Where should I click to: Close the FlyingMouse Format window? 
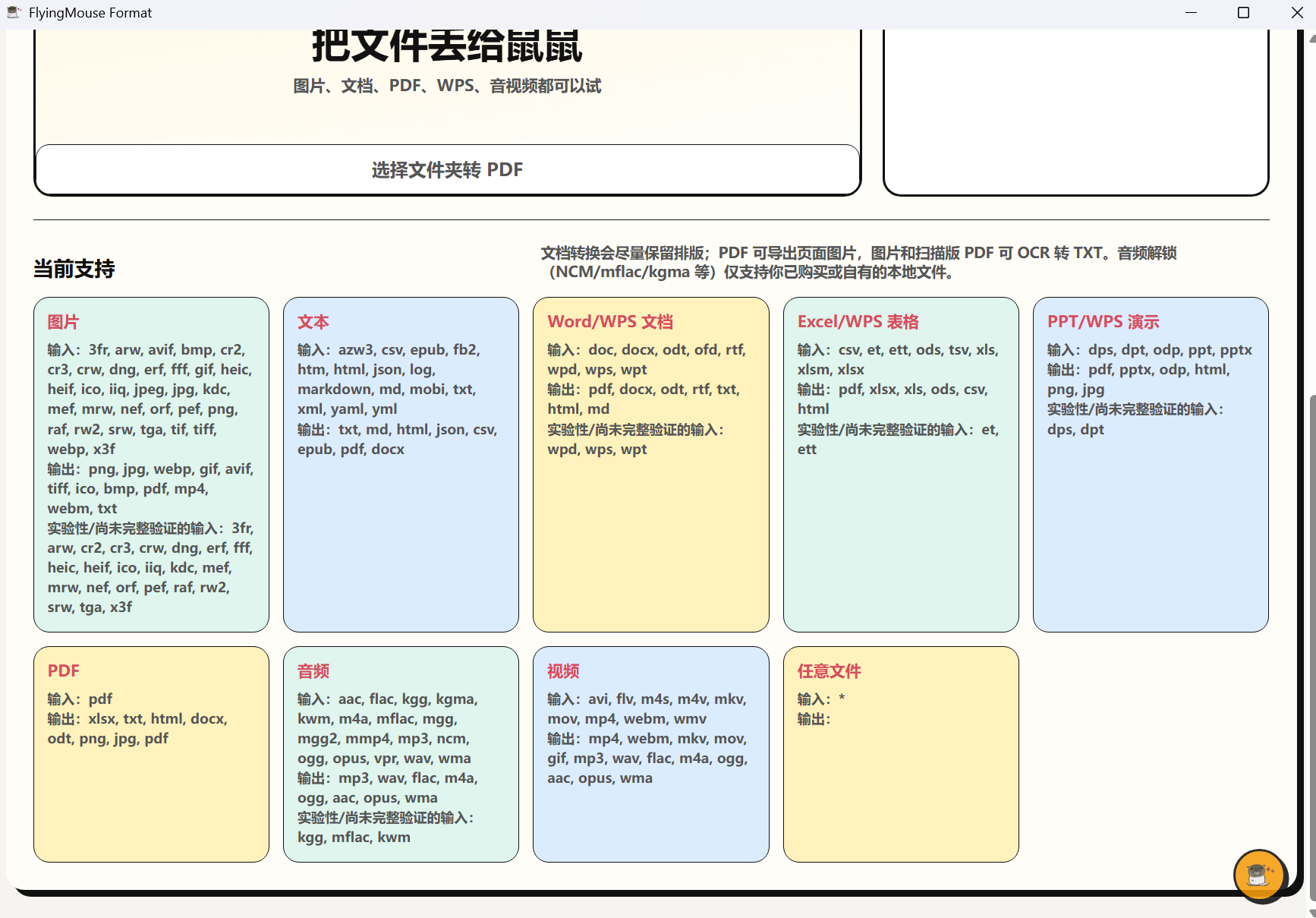click(1296, 13)
